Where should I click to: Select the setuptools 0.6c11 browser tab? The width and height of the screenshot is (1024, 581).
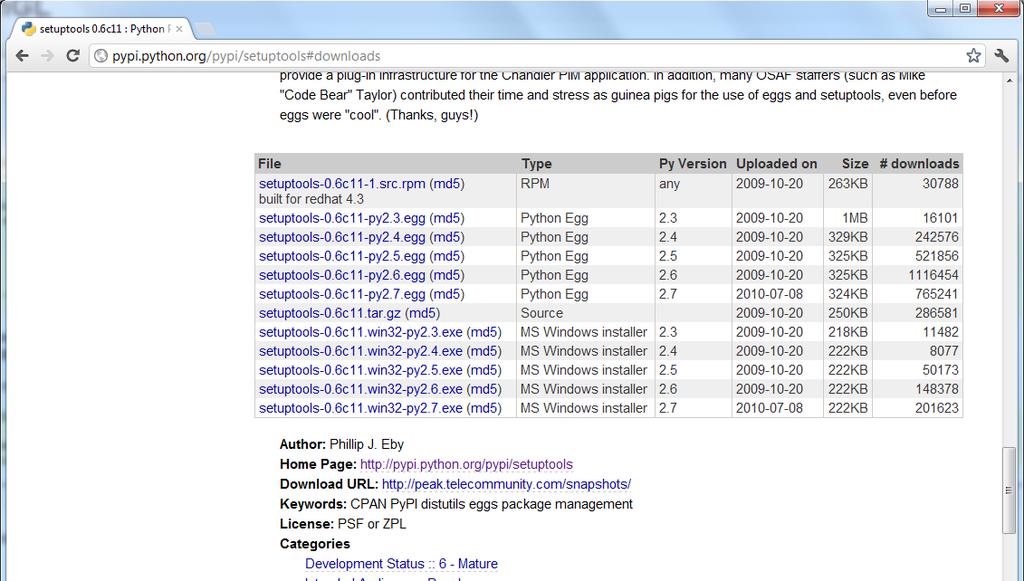coord(101,29)
